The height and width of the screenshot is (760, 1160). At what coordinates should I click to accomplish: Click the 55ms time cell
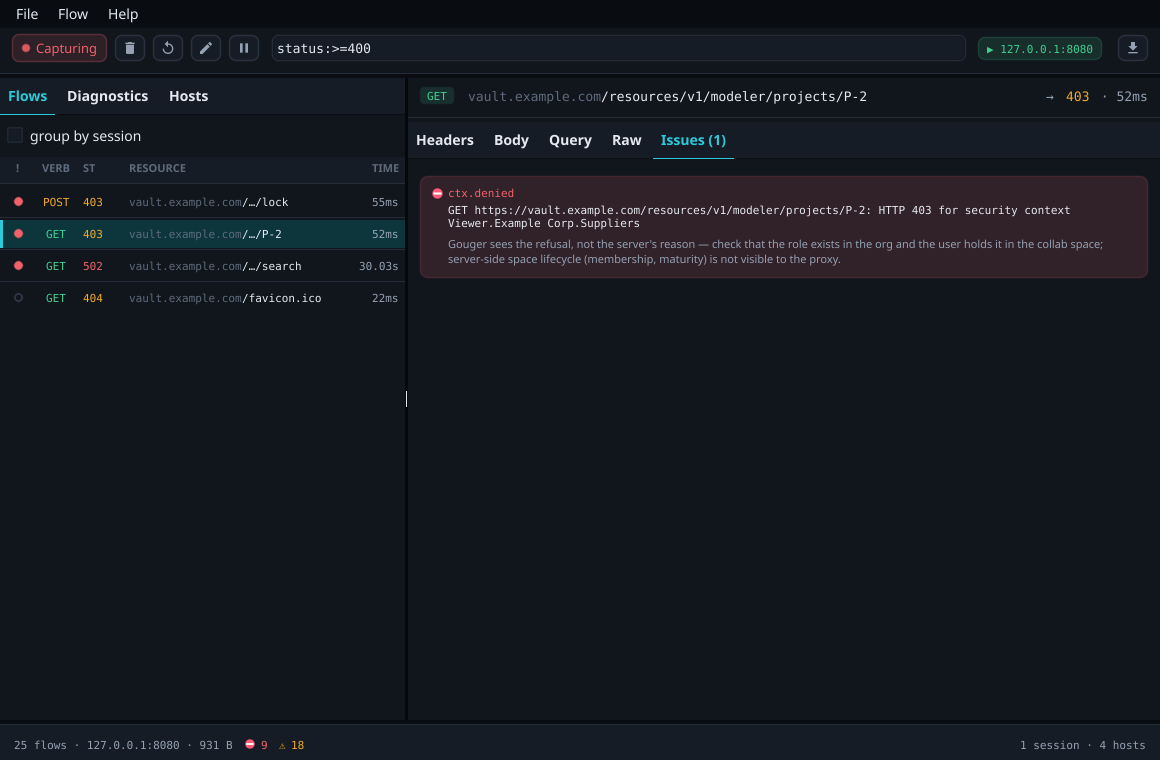coord(385,202)
